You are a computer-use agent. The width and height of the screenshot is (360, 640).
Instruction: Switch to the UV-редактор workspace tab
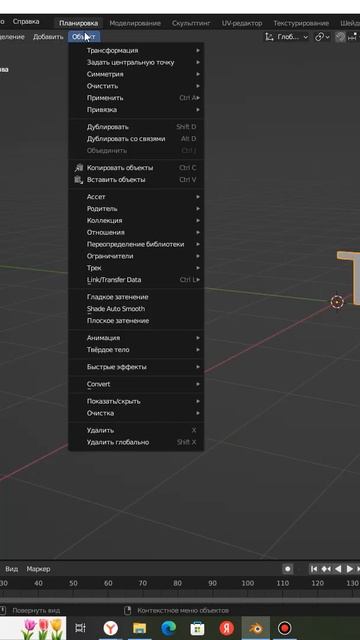click(x=242, y=23)
